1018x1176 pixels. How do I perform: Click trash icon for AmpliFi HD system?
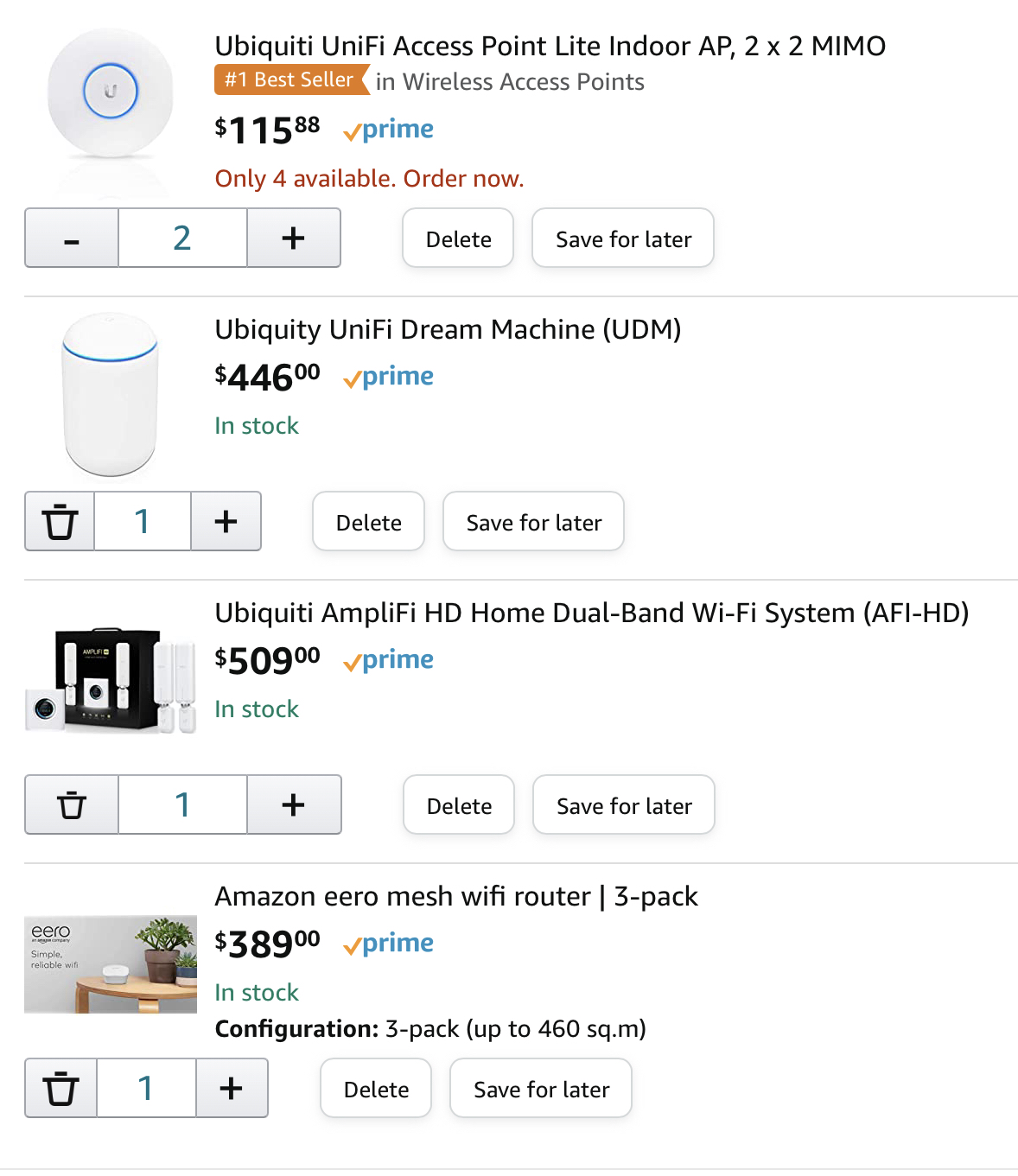tap(72, 805)
